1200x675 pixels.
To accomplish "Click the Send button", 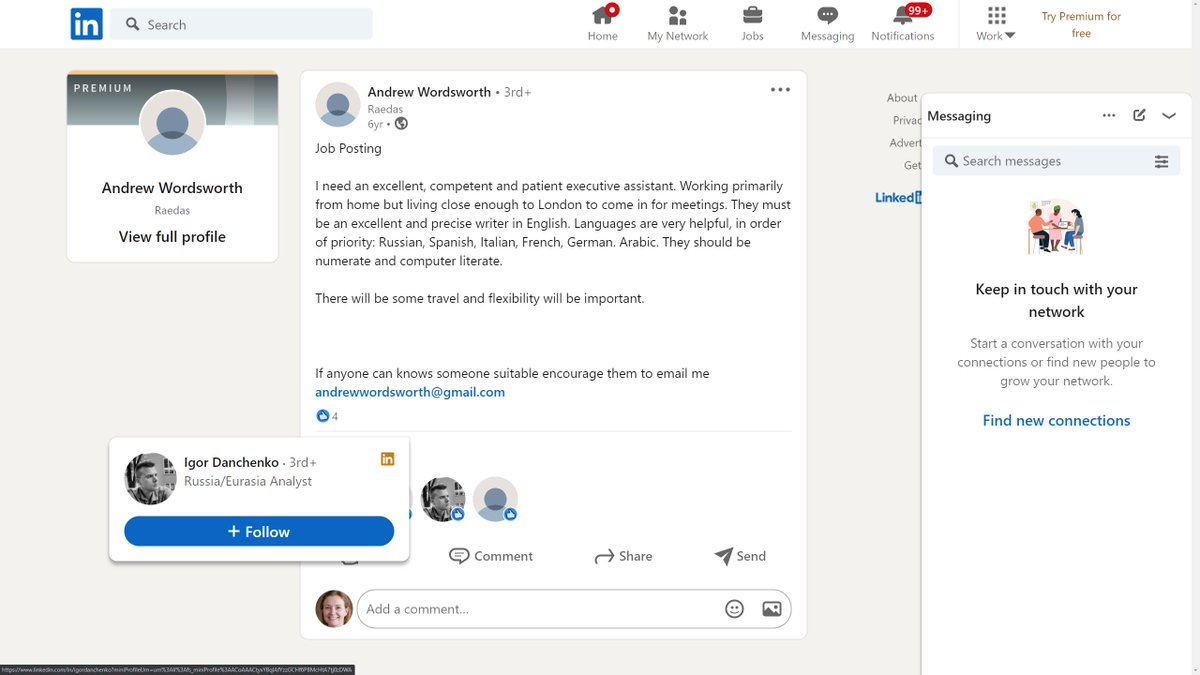I will (x=740, y=556).
